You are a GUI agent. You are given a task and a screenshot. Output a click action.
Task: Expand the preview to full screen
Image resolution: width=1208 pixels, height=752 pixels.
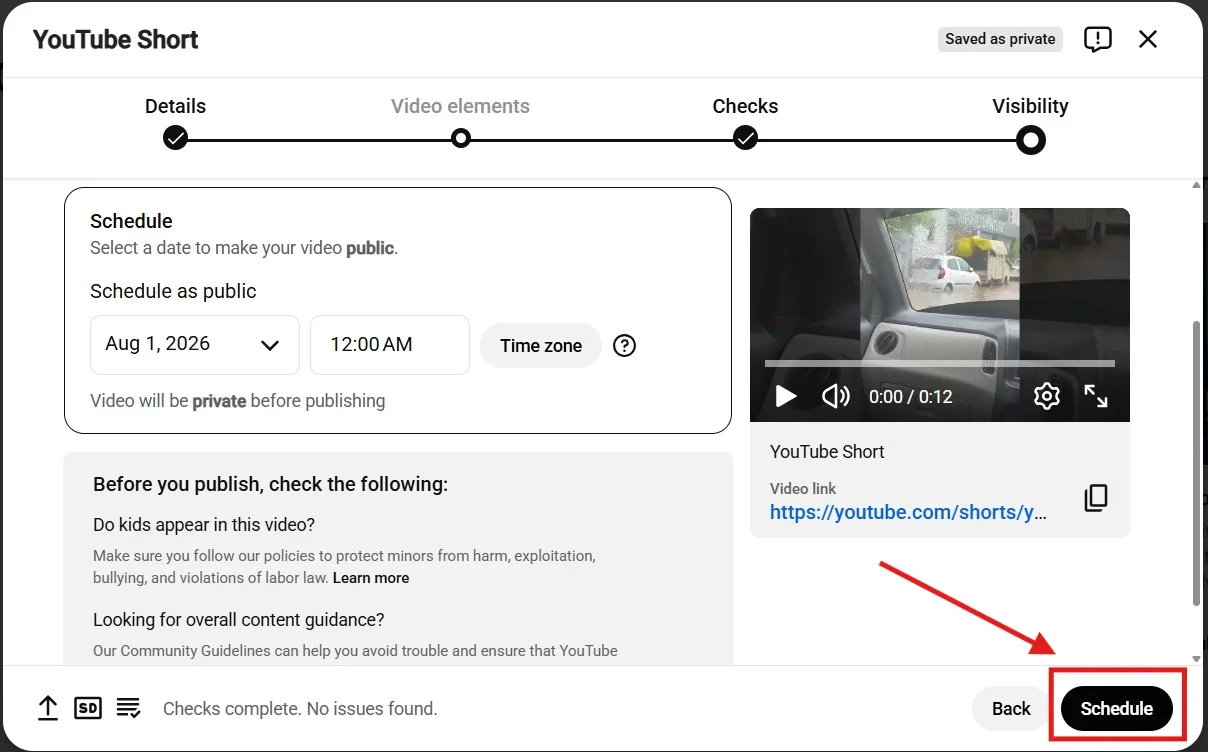[x=1096, y=396]
